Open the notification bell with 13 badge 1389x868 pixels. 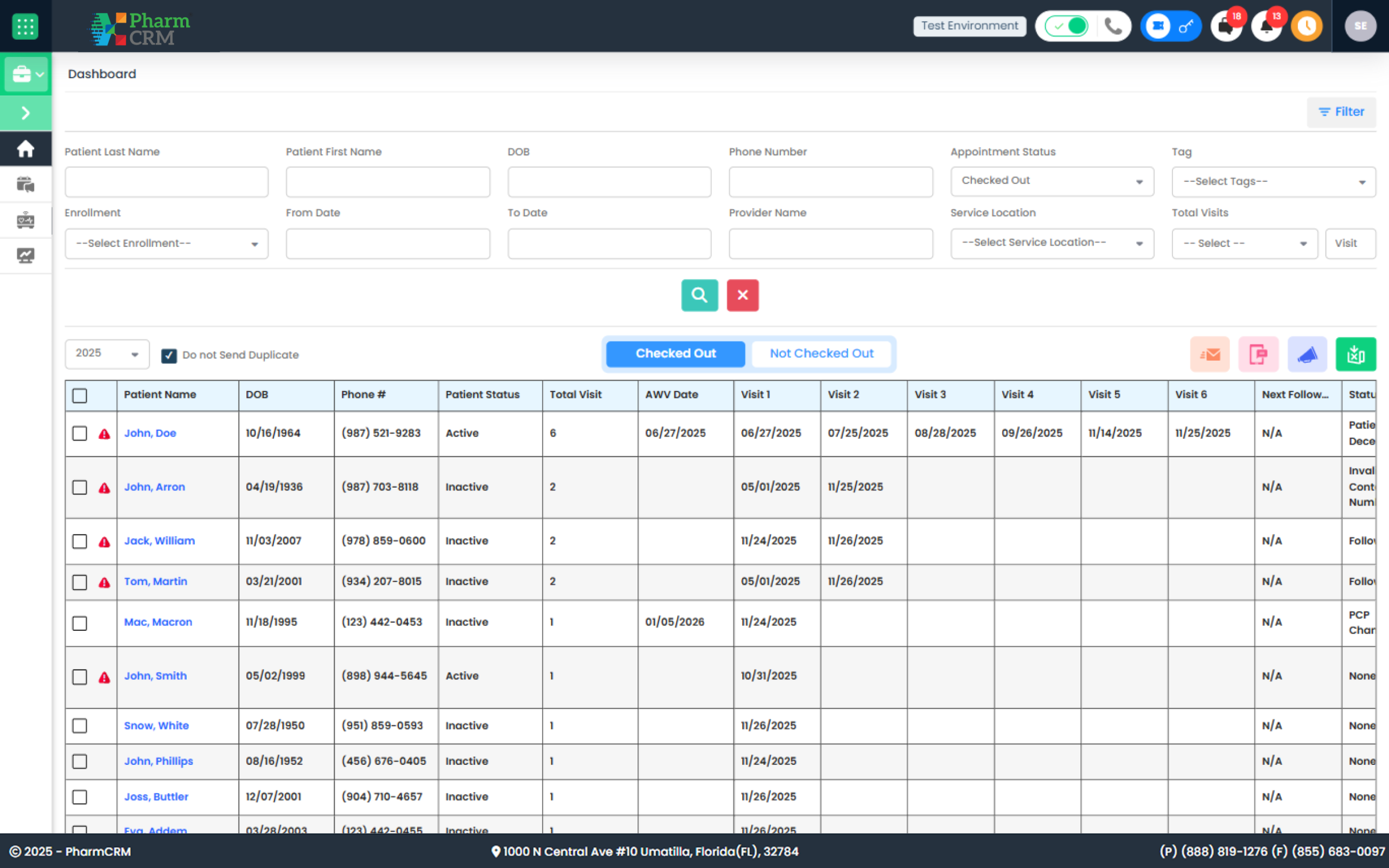coord(1266,27)
